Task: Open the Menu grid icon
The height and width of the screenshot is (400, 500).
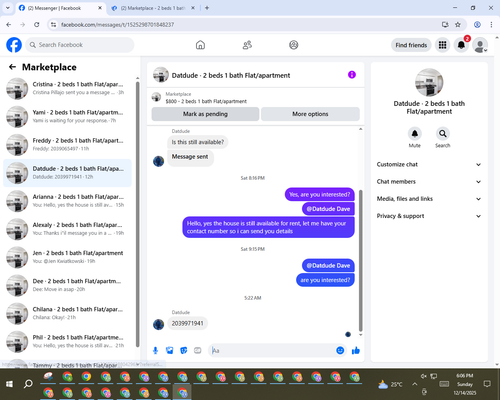Action: pyautogui.click(x=442, y=45)
